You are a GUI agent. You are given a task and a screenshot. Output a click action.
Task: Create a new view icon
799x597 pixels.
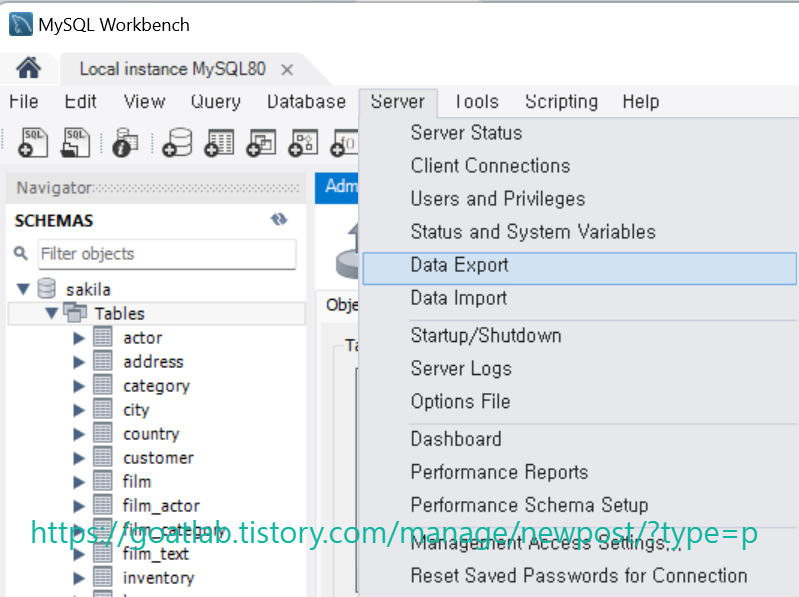pyautogui.click(x=261, y=142)
